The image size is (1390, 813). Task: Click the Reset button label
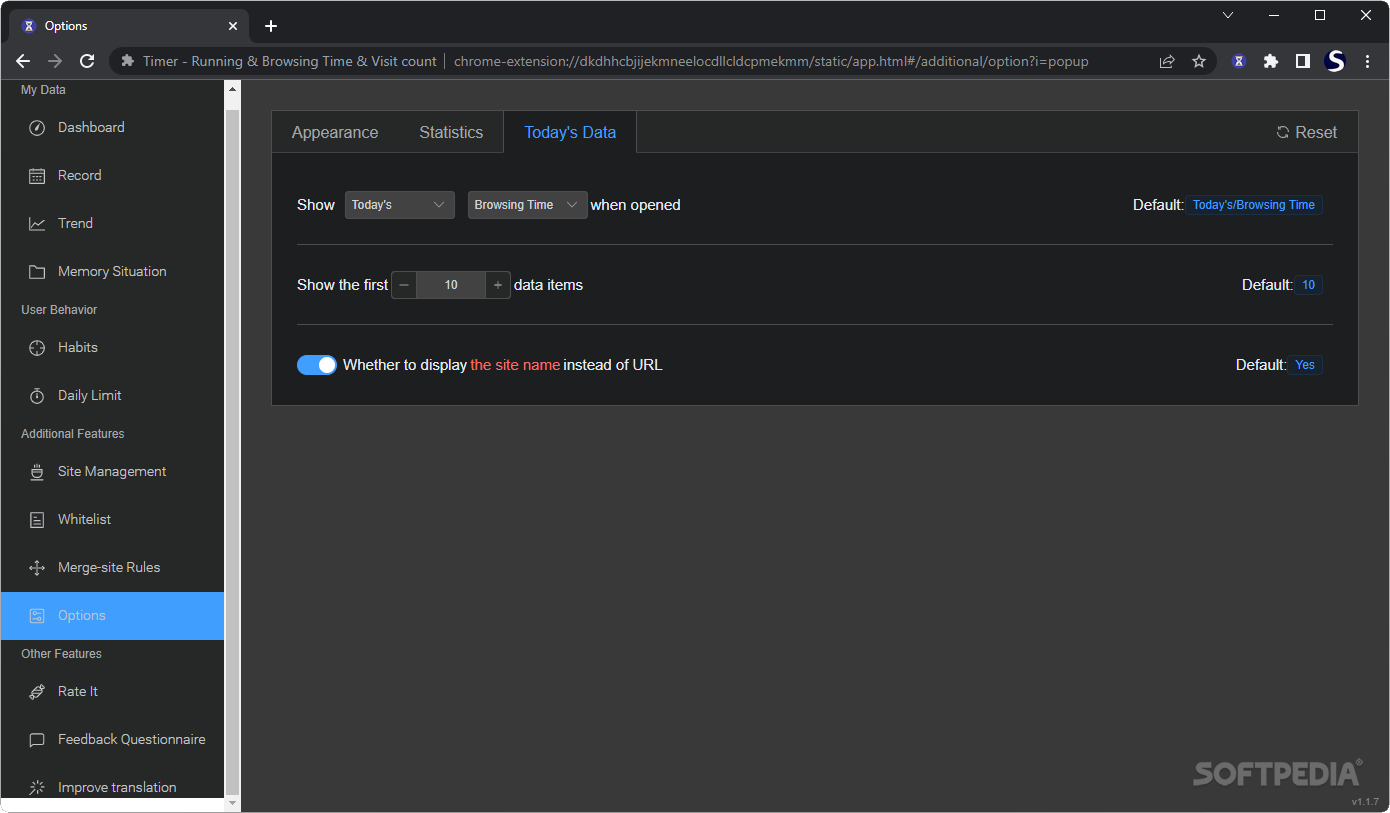click(x=1316, y=132)
